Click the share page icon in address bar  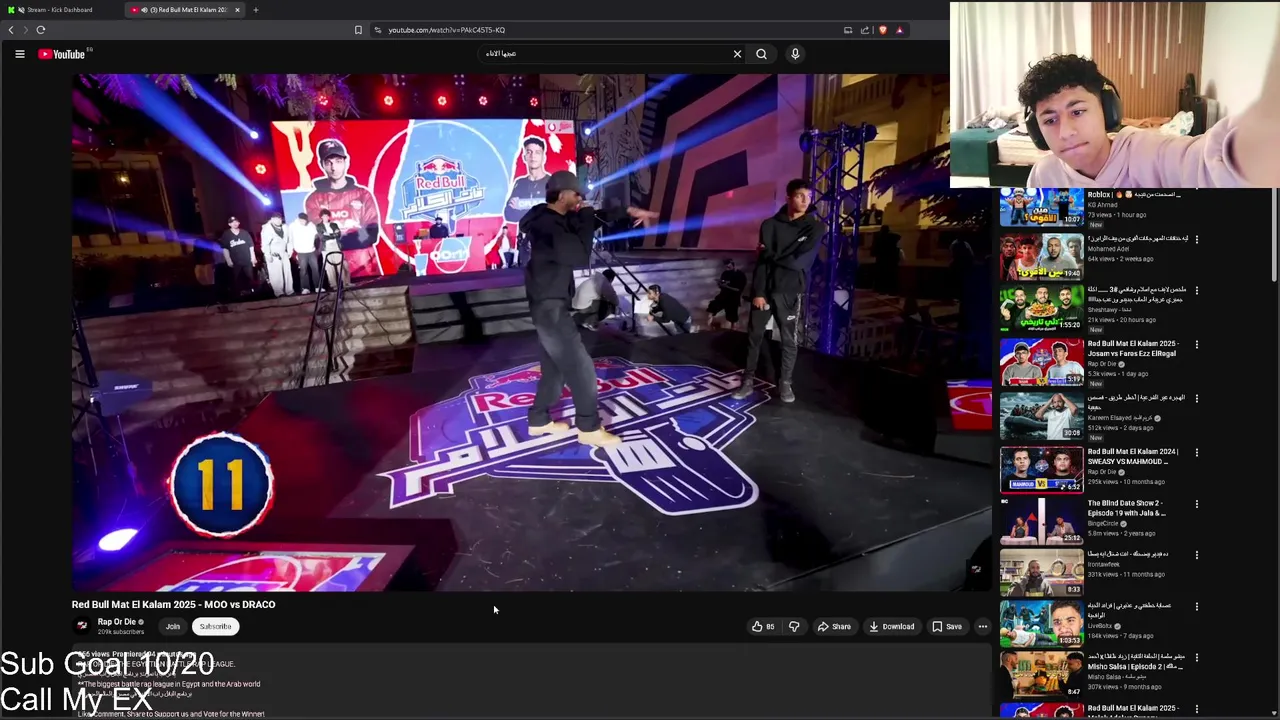pyautogui.click(x=865, y=30)
